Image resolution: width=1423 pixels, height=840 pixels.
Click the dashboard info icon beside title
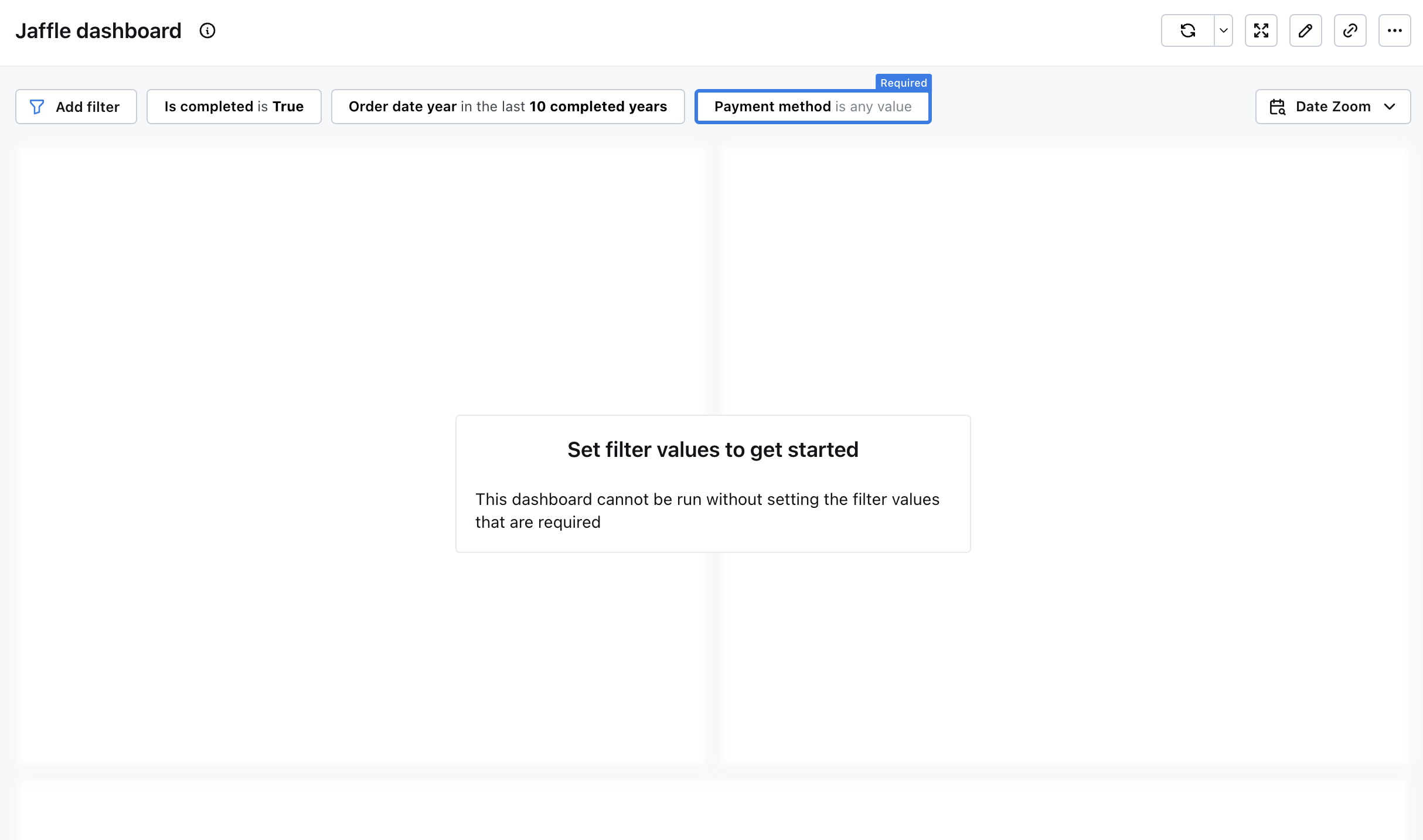(x=207, y=30)
